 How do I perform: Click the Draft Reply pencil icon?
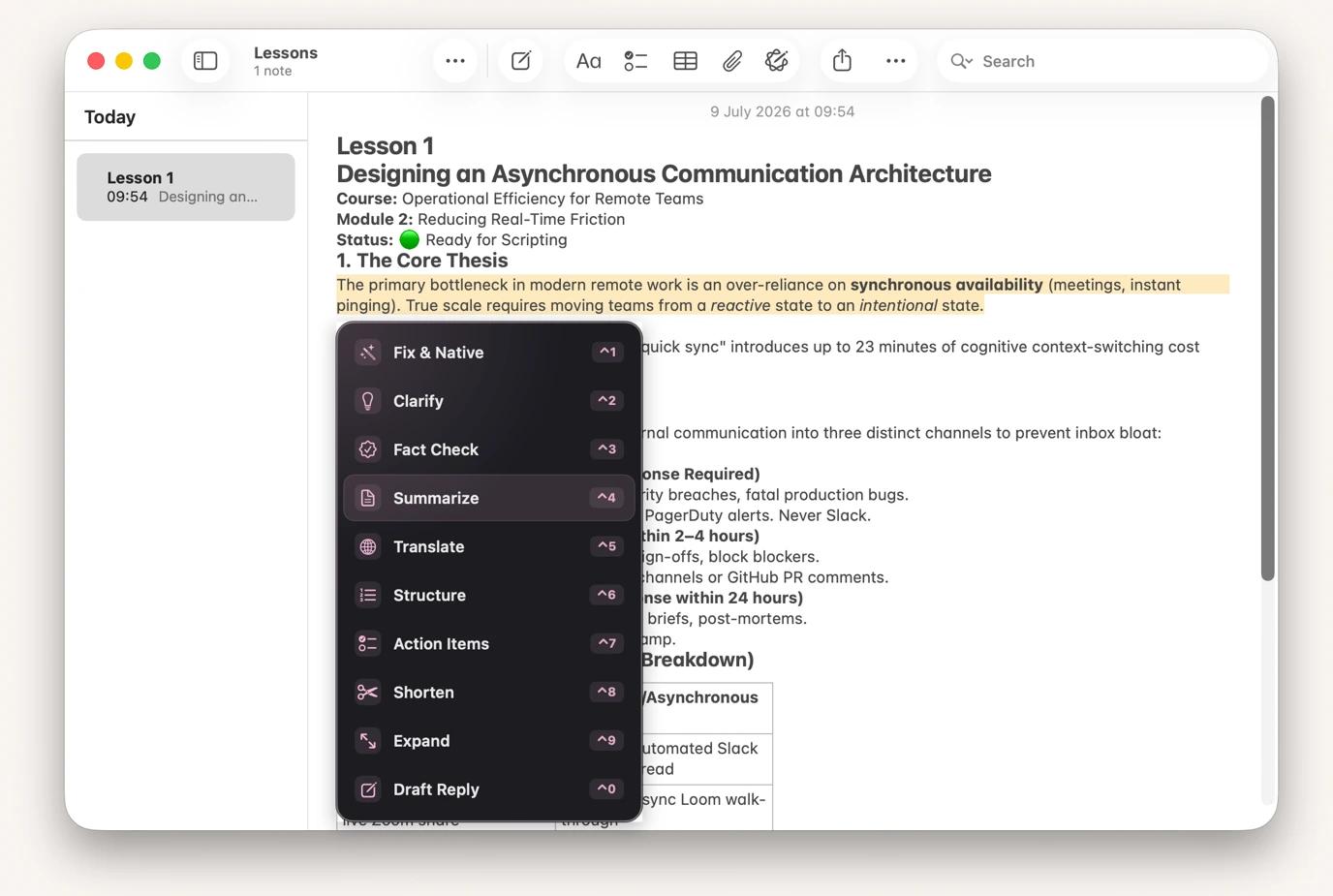[x=368, y=789]
